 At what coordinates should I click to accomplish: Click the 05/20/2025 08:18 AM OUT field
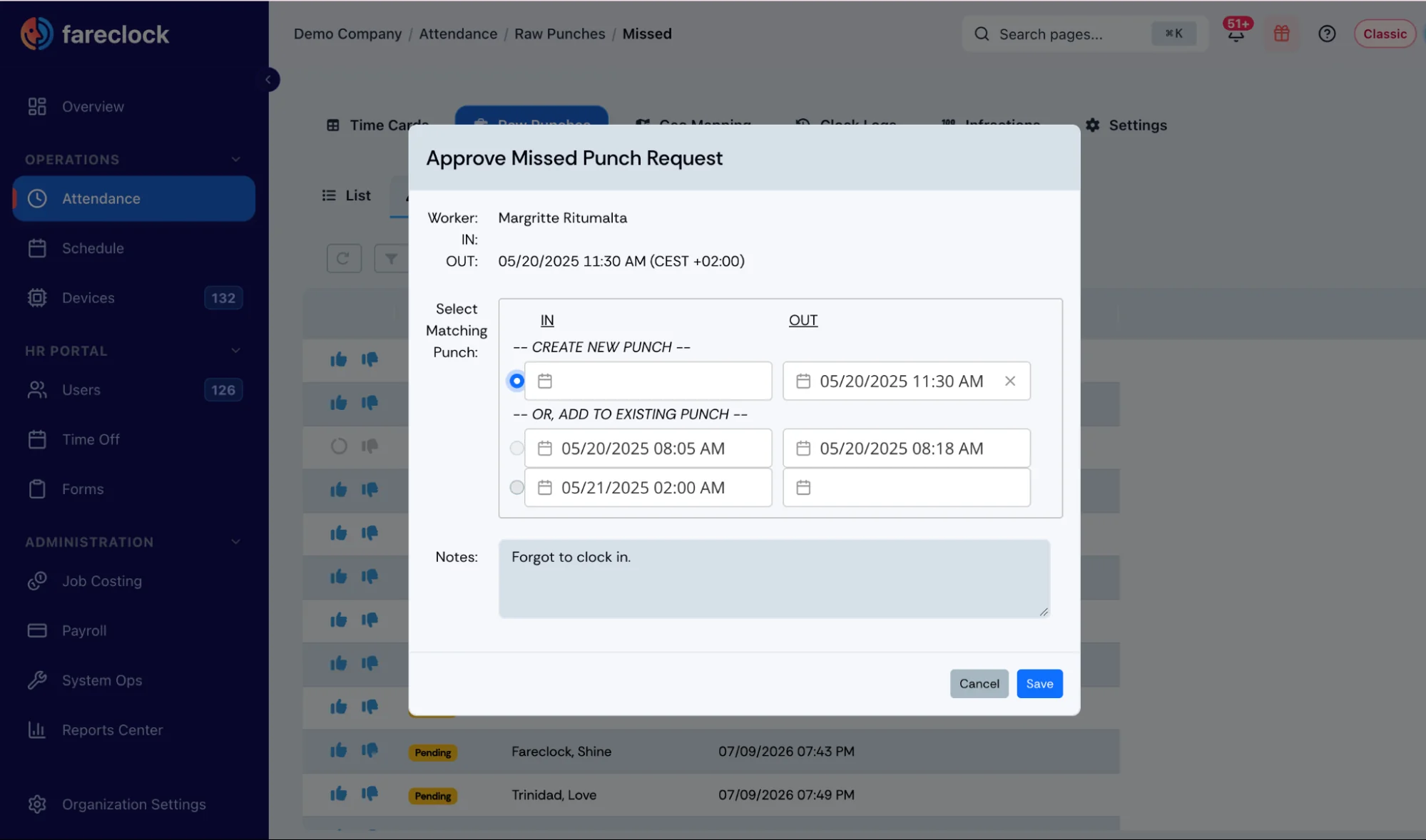coord(906,448)
